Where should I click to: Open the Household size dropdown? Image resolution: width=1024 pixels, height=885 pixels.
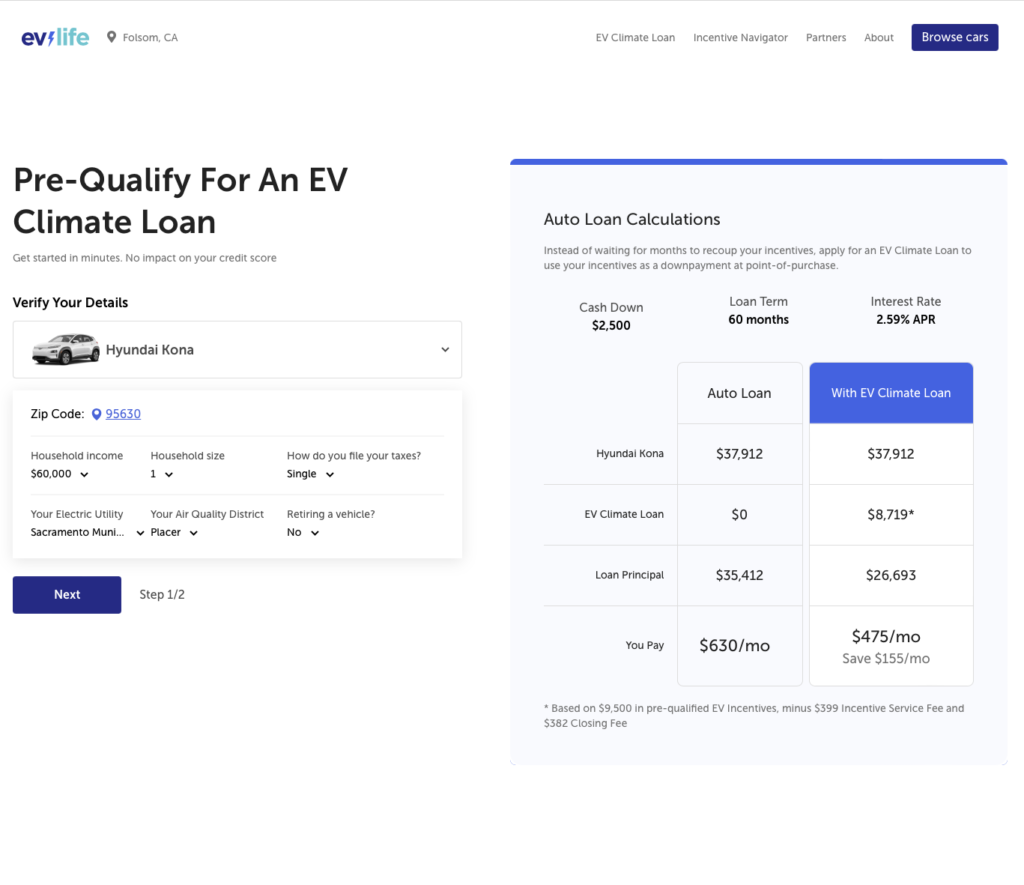(162, 474)
